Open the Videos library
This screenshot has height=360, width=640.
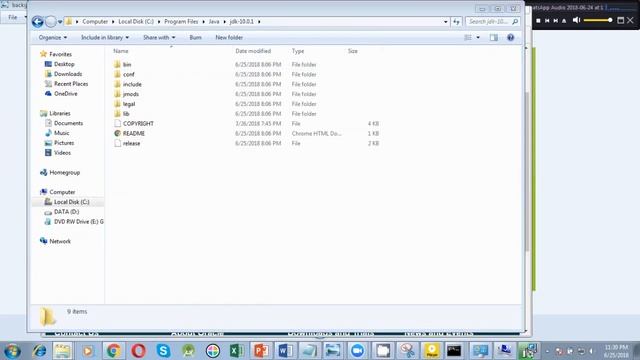click(x=62, y=153)
